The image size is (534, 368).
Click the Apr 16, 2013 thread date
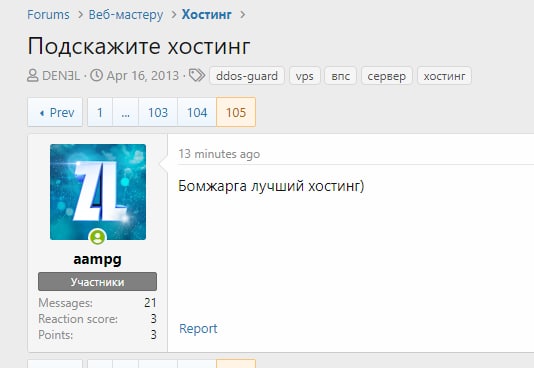coord(142,76)
